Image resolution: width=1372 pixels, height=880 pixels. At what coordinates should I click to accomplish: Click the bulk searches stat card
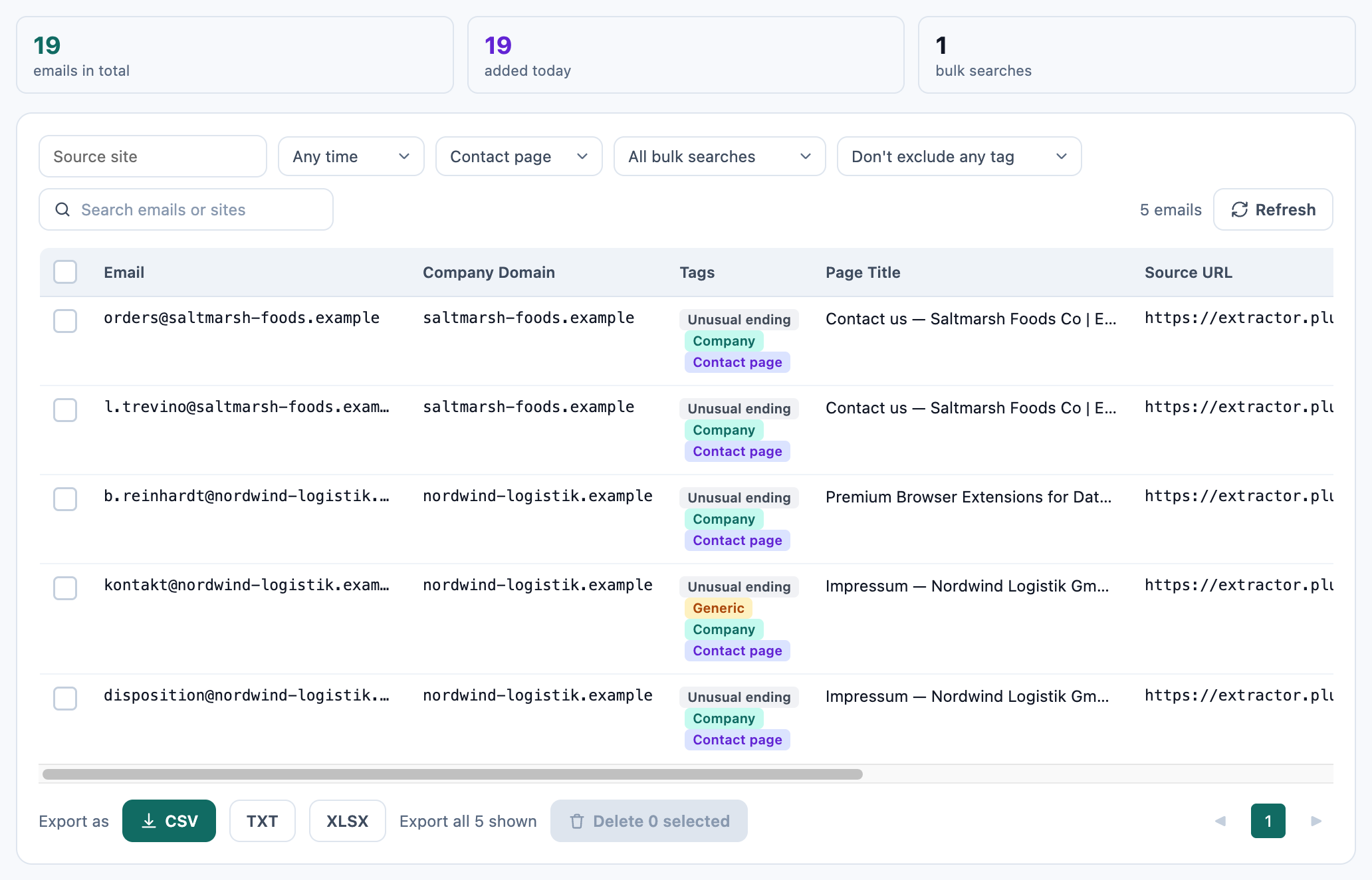pos(1137,55)
